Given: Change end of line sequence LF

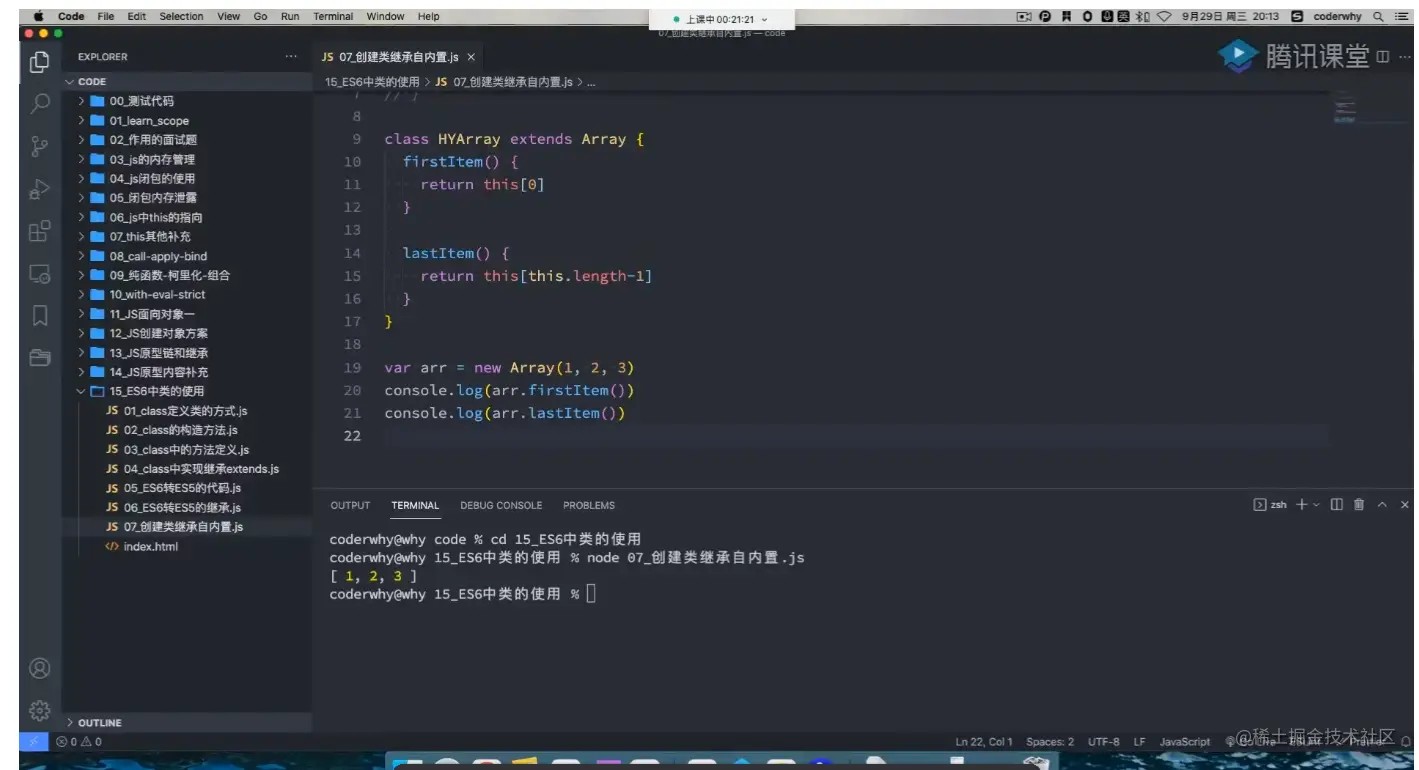Looking at the screenshot, I should coord(1140,742).
